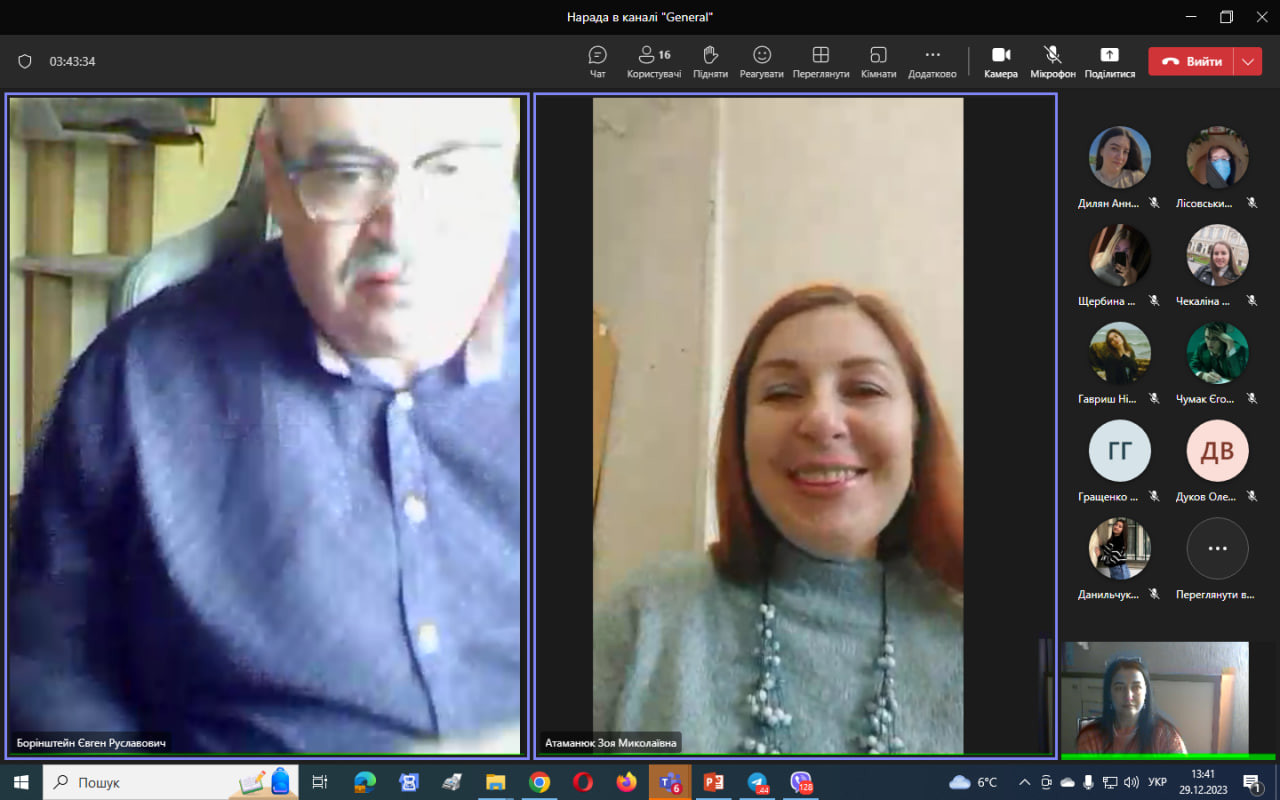Raise your hand with Підняти
Screen dimensions: 1280x800
click(710, 61)
